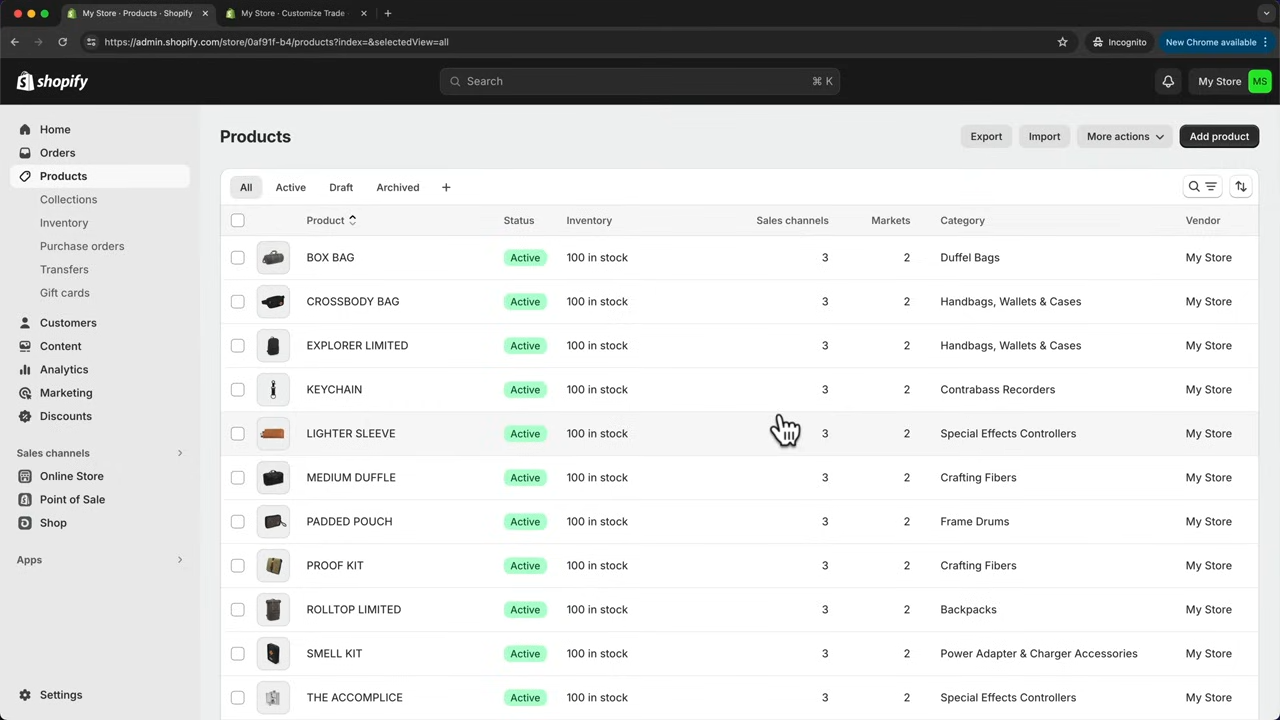Bookmark this page with star icon
The height and width of the screenshot is (720, 1280).
[x=1062, y=42]
